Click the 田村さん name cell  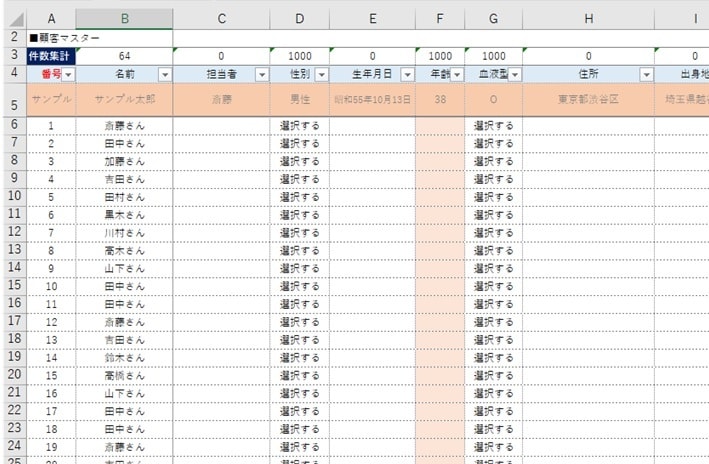click(124, 197)
